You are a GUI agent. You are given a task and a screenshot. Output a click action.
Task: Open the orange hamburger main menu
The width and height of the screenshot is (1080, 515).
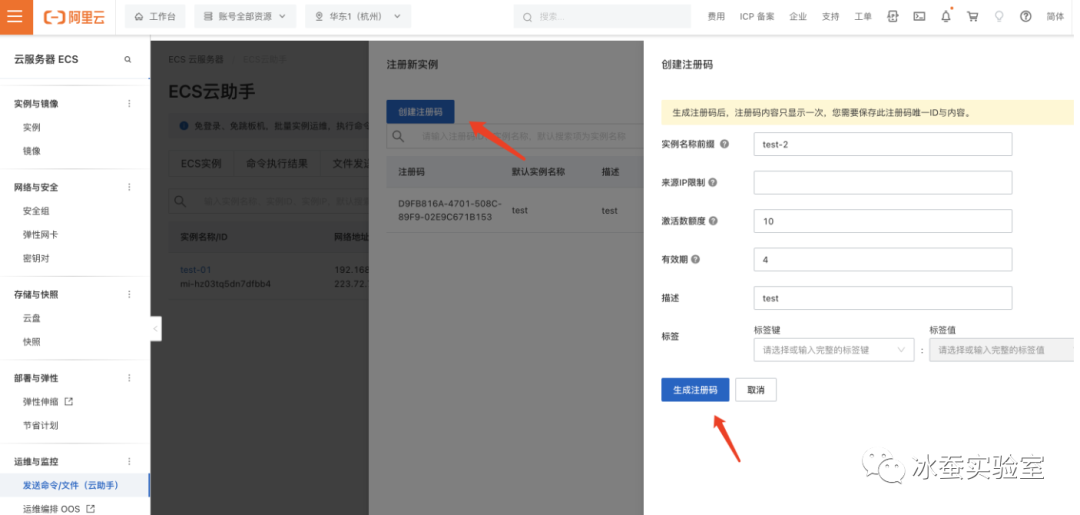16,17
